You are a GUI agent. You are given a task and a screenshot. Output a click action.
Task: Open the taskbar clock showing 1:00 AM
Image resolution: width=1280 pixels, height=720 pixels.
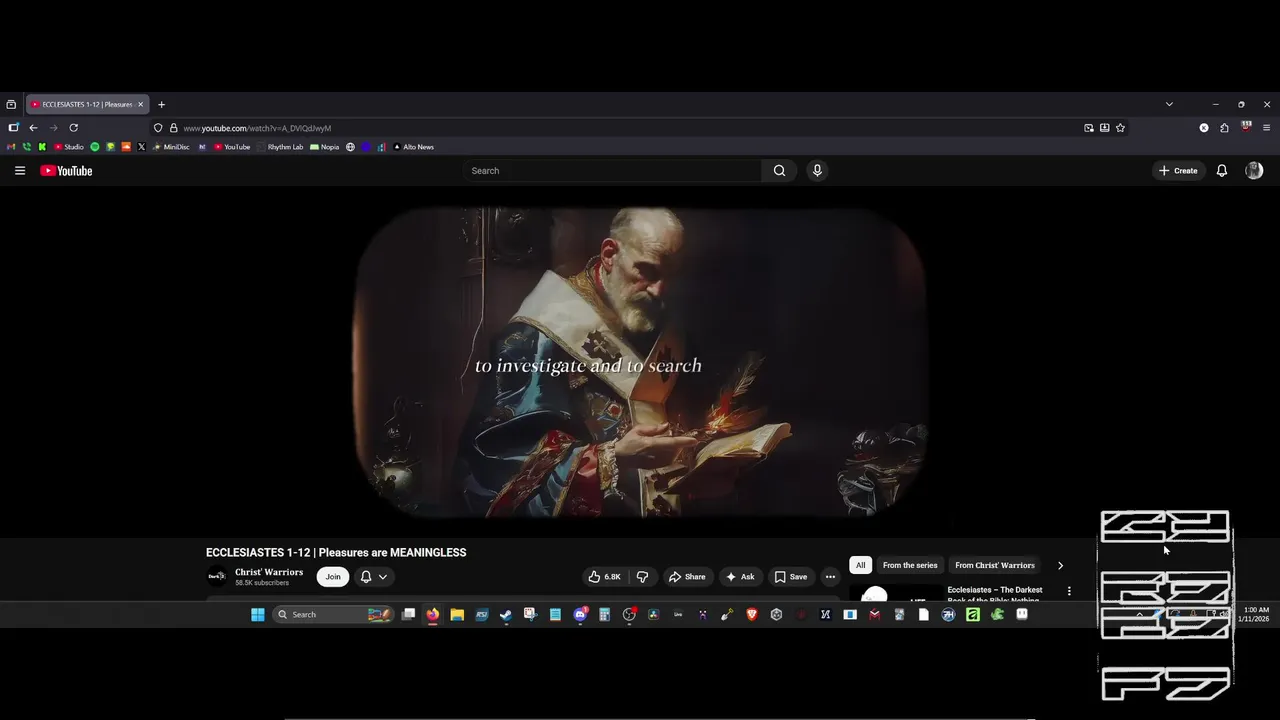(x=1254, y=614)
